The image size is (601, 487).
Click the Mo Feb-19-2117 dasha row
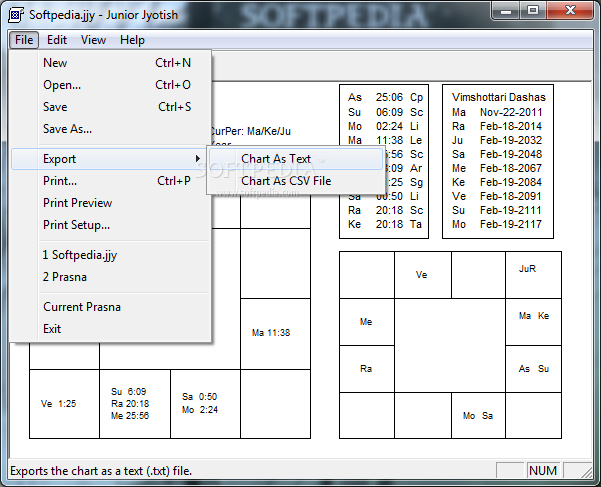497,224
